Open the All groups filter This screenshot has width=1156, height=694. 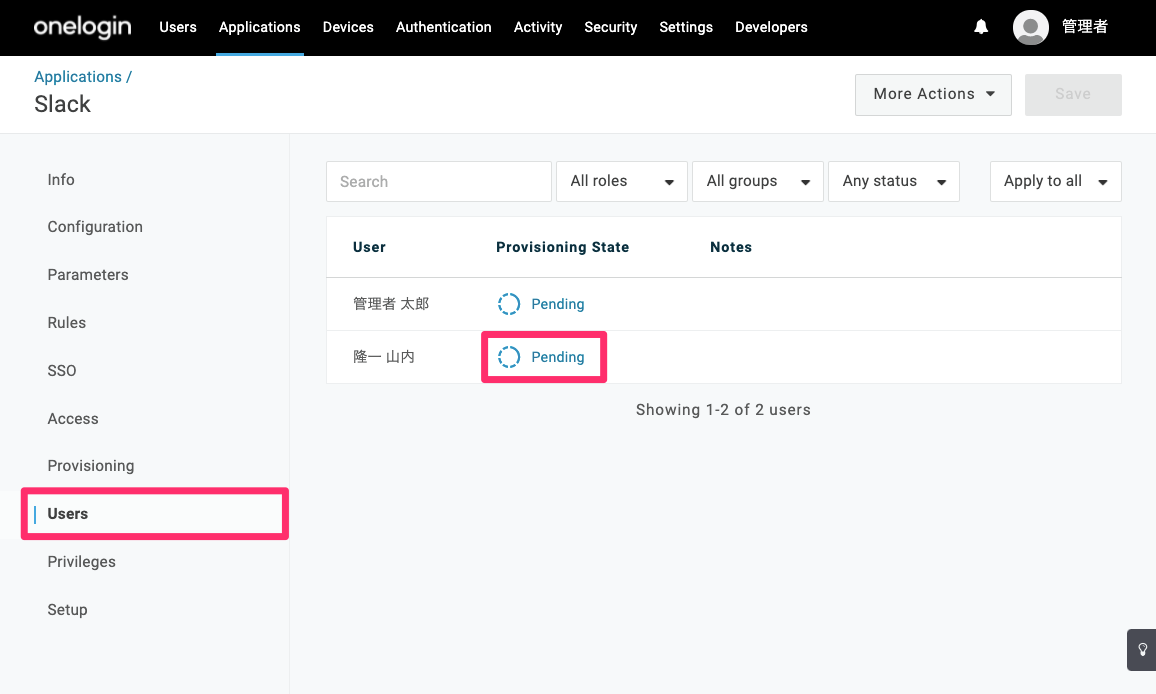point(757,181)
